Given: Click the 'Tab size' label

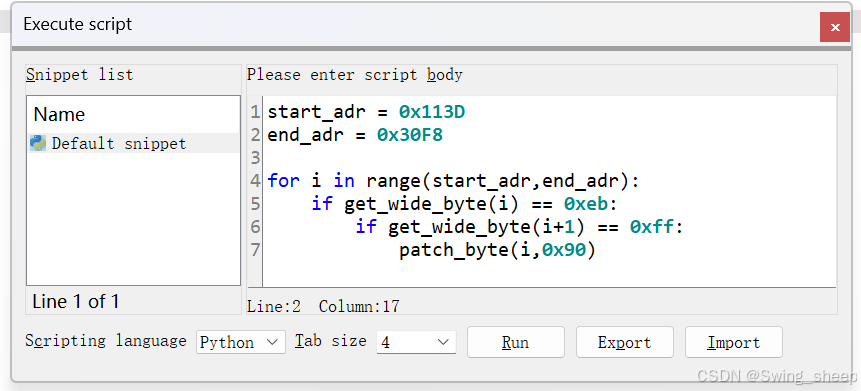Looking at the screenshot, I should tap(331, 340).
